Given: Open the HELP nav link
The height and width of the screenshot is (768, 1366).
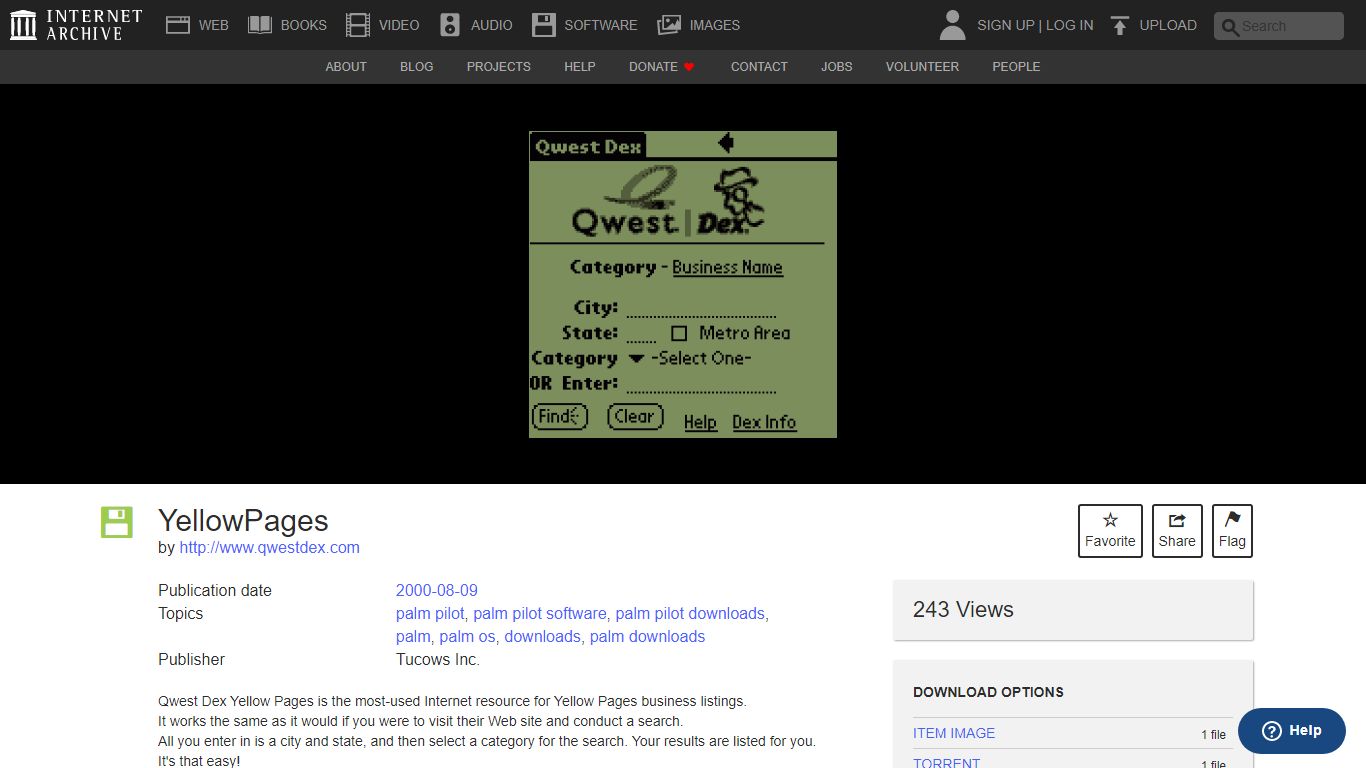Looking at the screenshot, I should click(x=580, y=67).
